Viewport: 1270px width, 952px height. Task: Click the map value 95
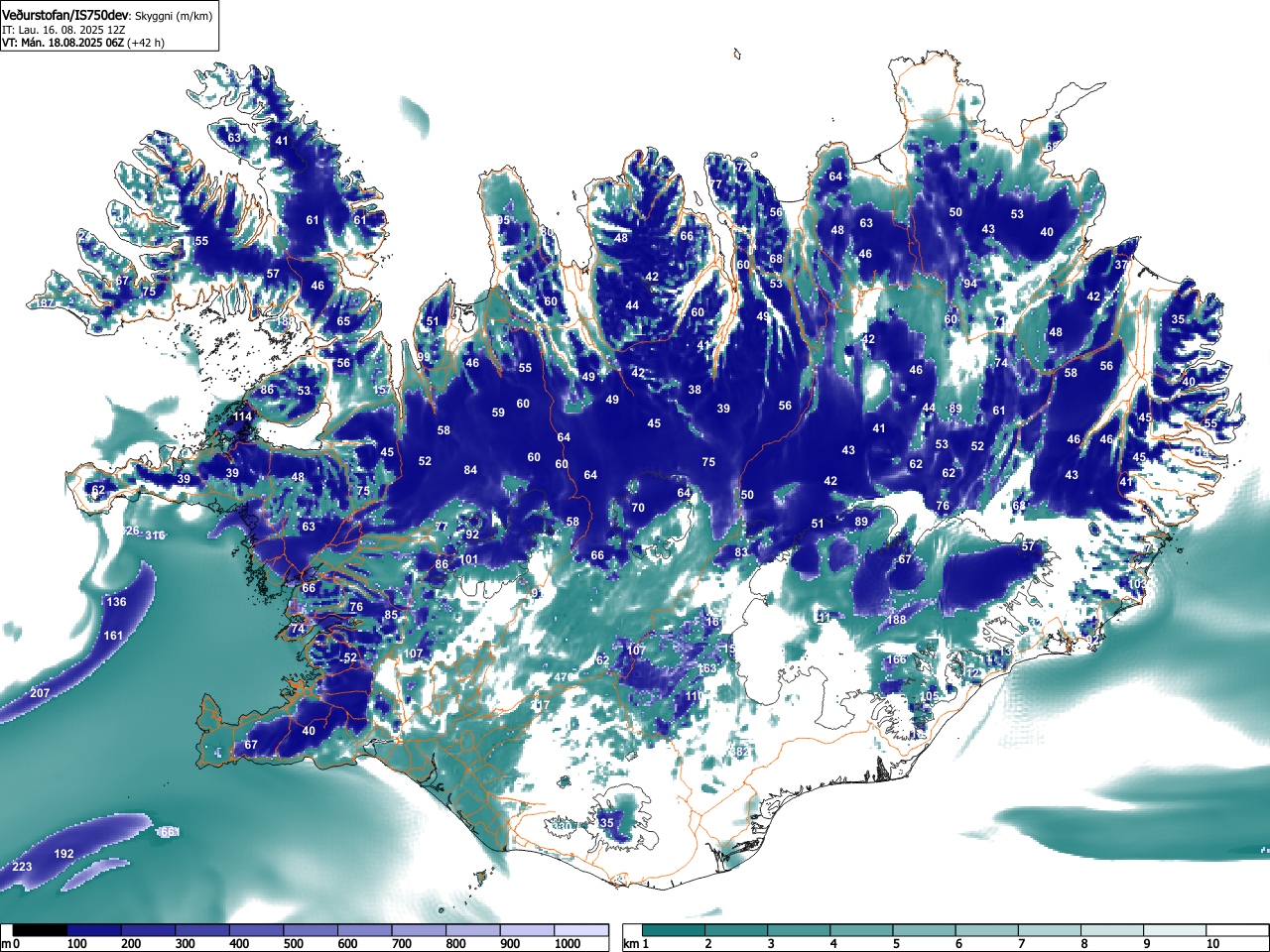(504, 221)
